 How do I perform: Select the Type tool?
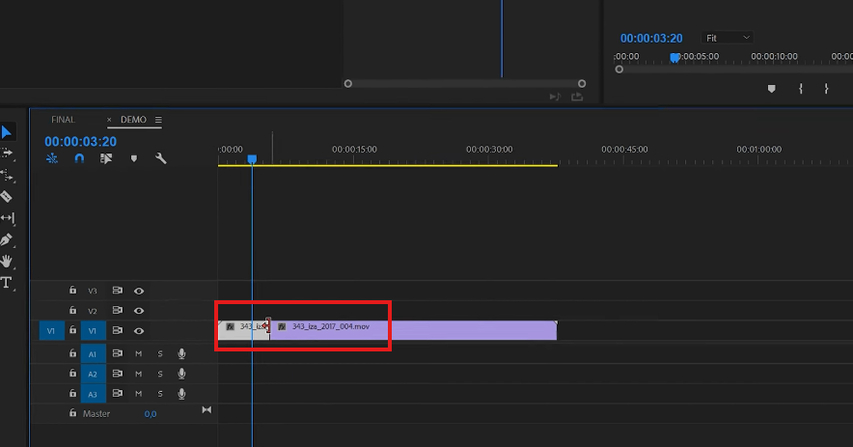[7, 282]
